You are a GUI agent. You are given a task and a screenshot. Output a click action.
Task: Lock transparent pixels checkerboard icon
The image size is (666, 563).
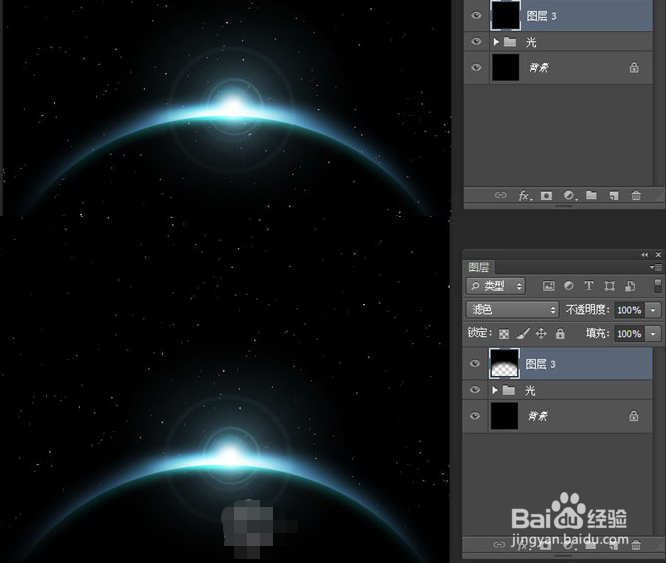pos(504,334)
